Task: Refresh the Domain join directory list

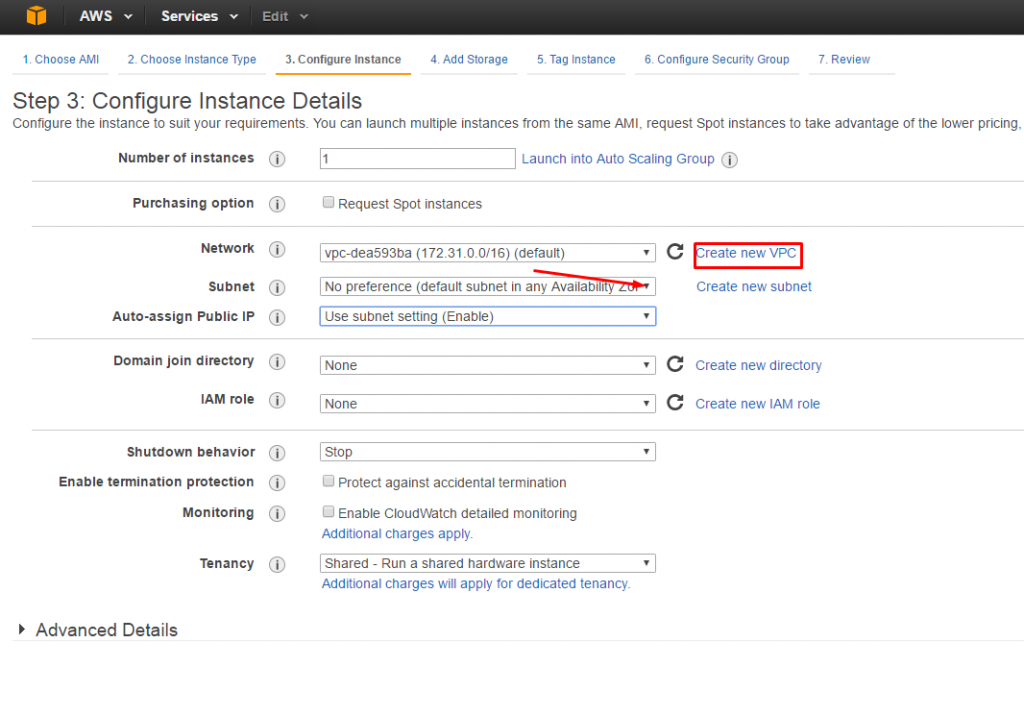Action: coord(674,365)
